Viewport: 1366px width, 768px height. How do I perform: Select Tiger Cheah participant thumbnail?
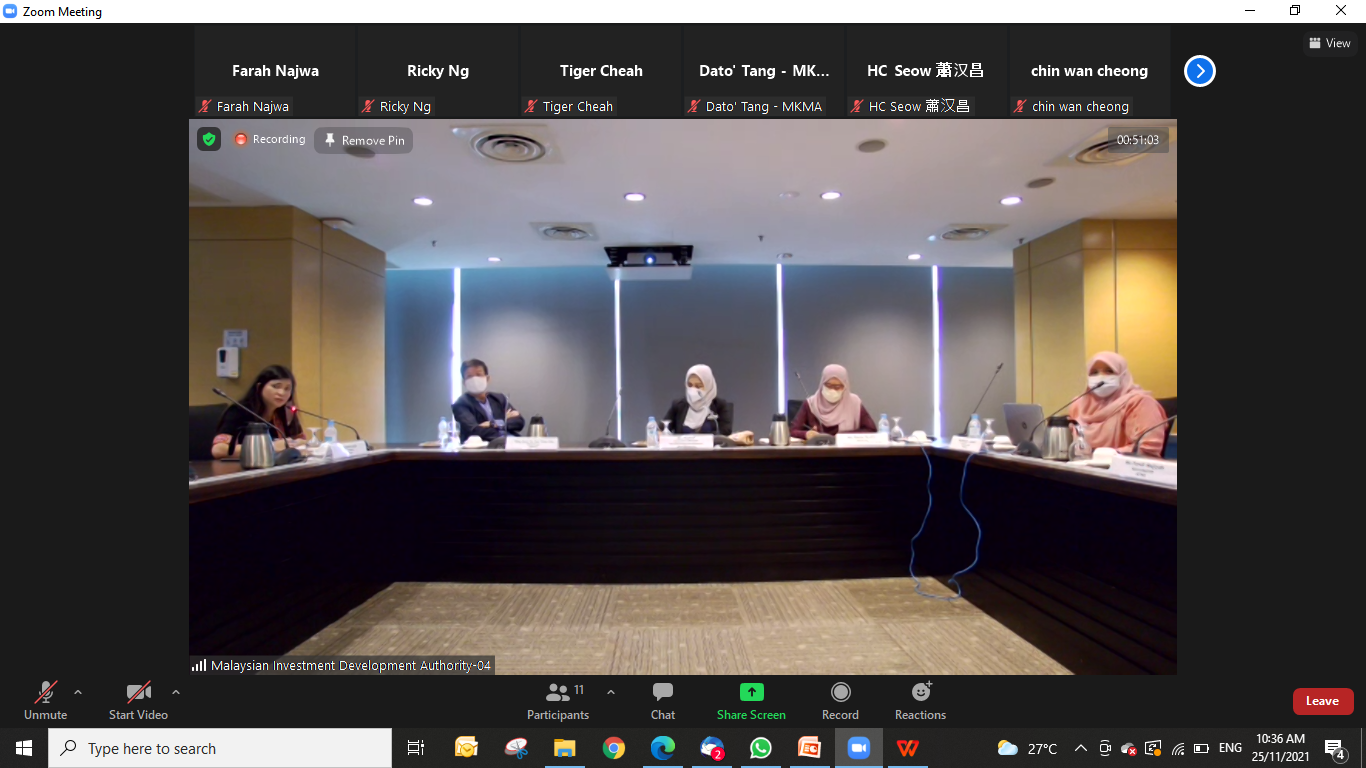click(601, 71)
